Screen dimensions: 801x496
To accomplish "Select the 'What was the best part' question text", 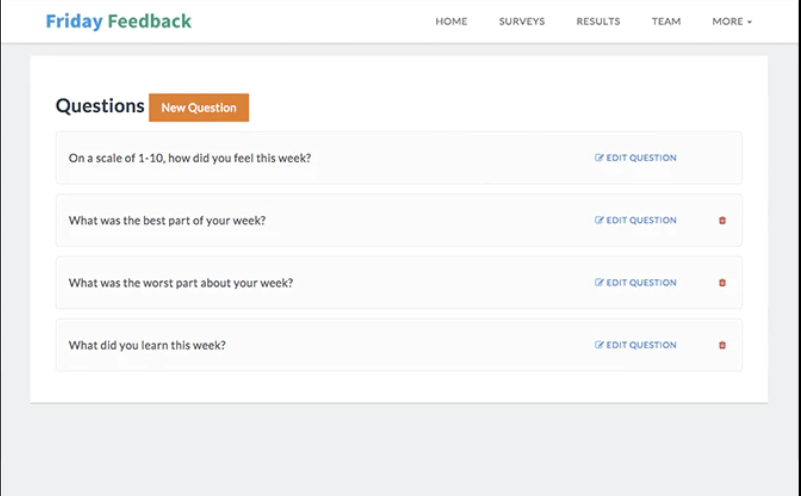I will (167, 221).
